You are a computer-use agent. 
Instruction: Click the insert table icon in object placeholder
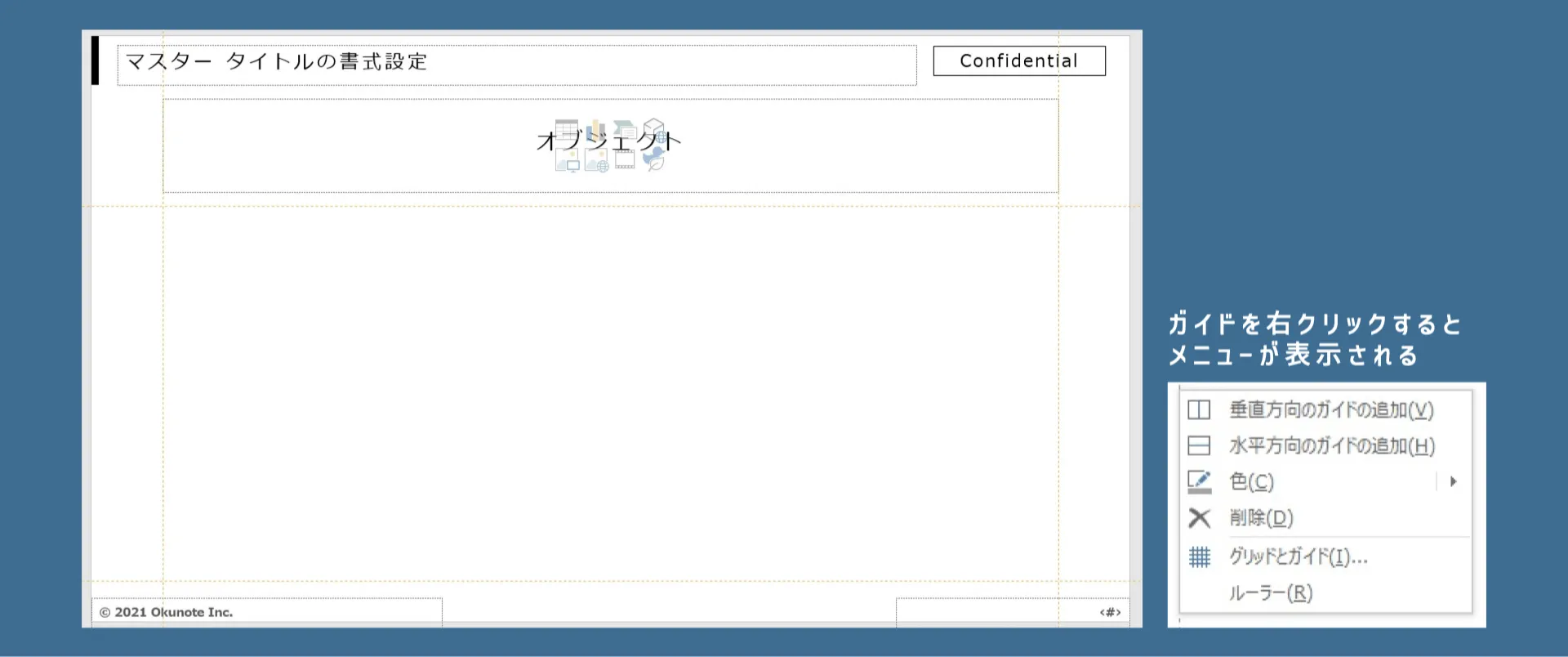click(x=566, y=131)
